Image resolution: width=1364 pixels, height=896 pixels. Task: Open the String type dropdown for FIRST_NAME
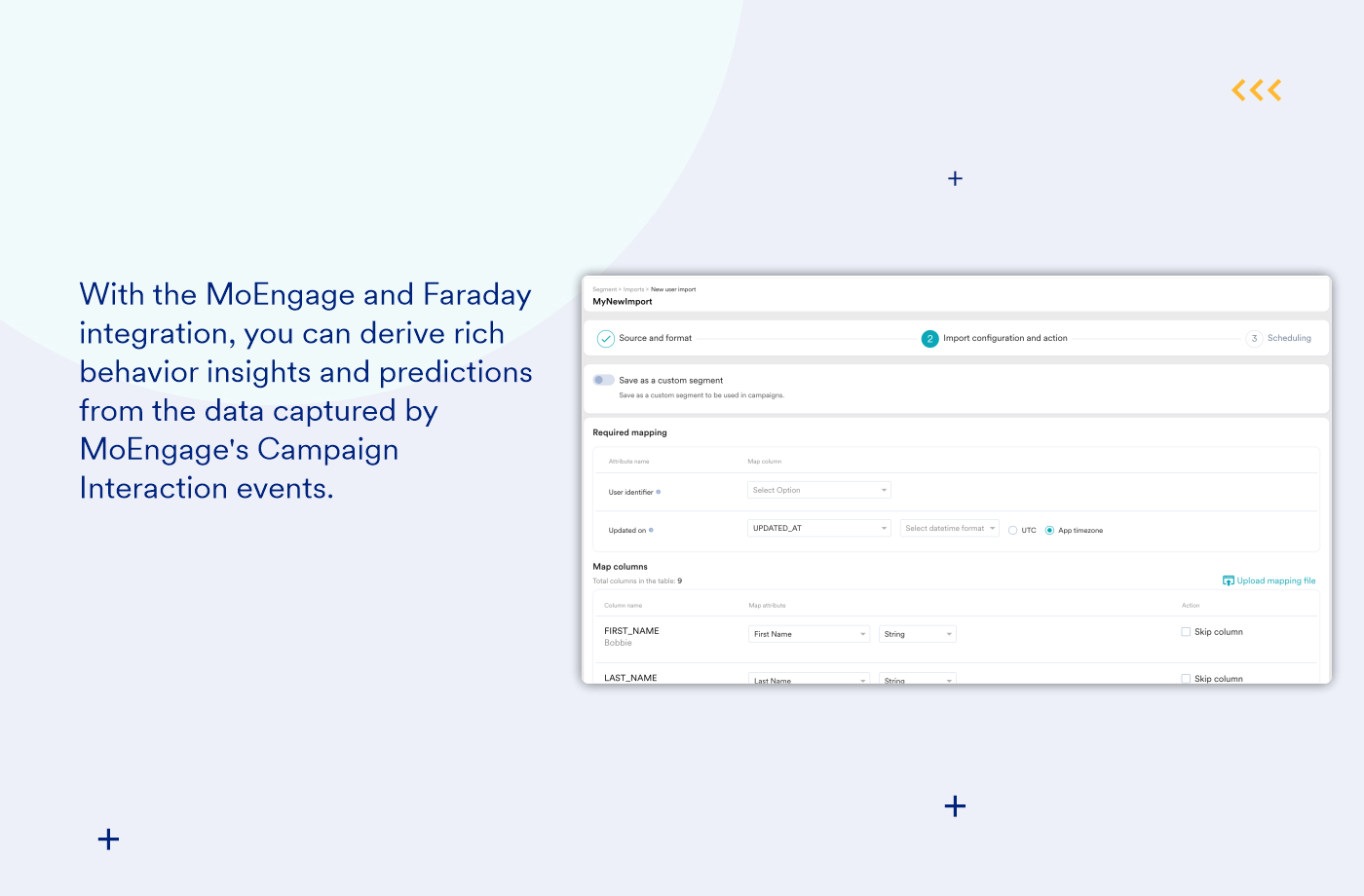coord(918,634)
